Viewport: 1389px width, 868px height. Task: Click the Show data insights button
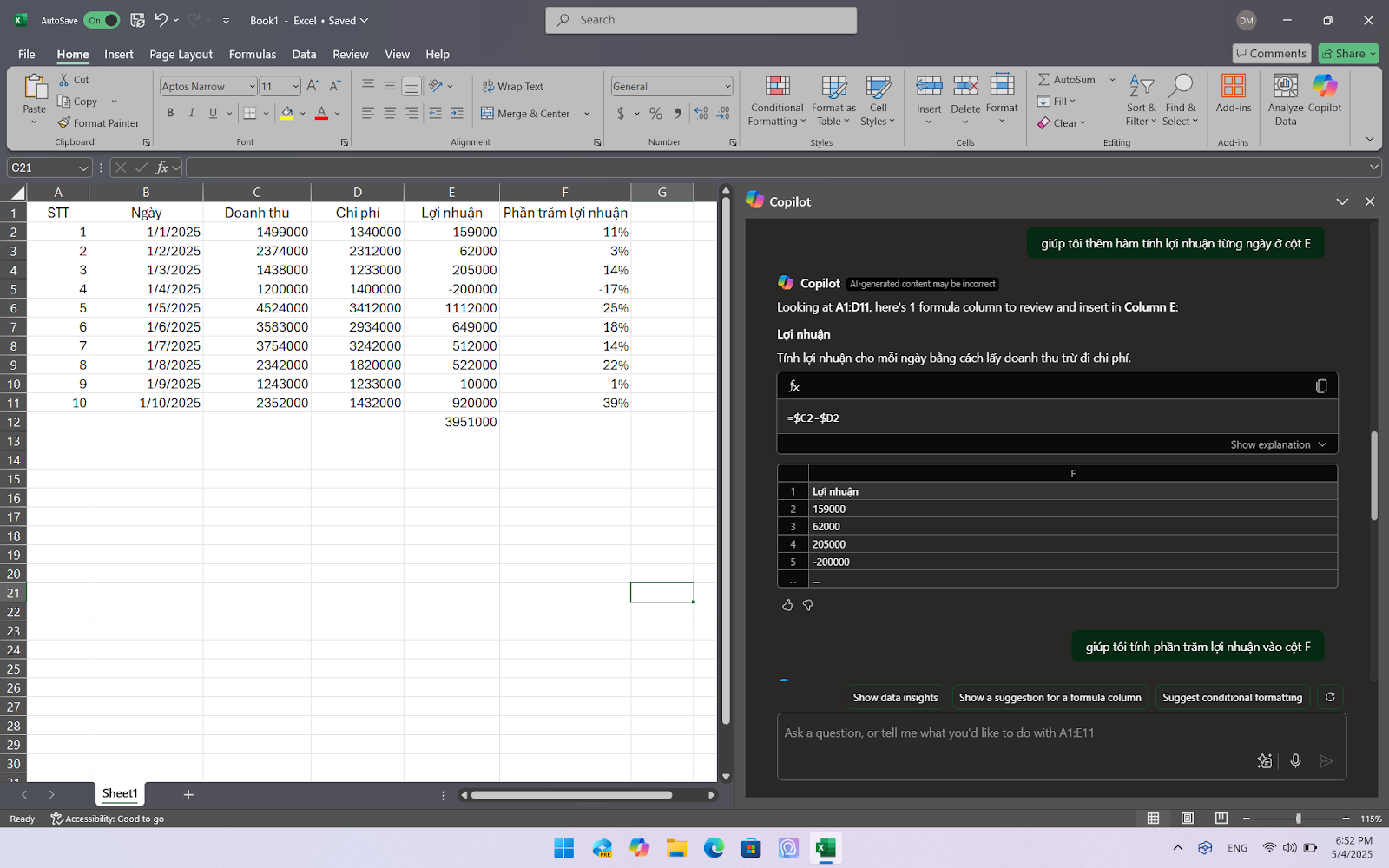point(895,697)
